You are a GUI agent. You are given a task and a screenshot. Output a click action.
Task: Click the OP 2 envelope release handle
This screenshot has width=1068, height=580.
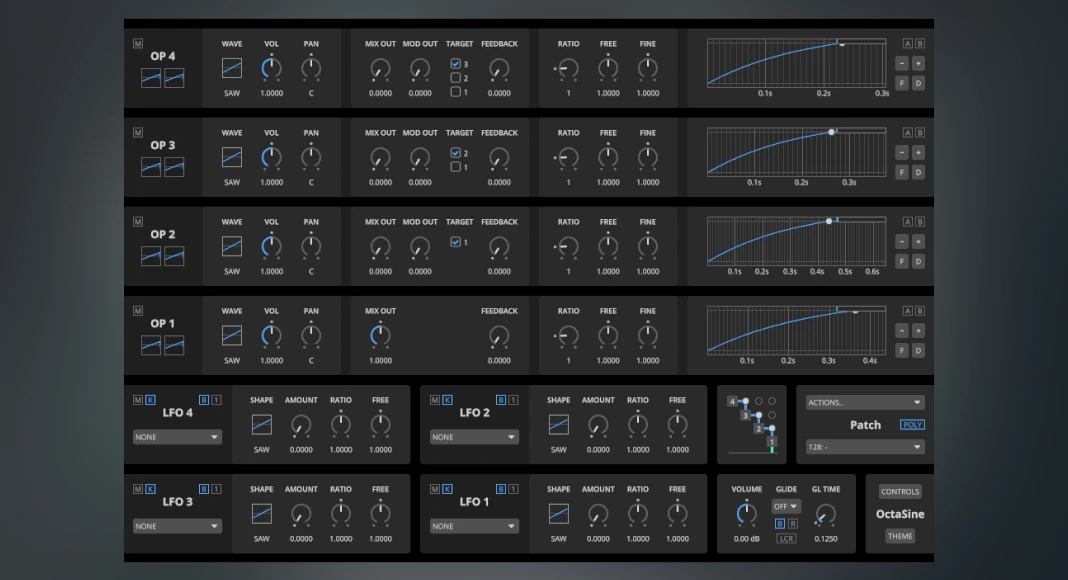click(x=836, y=220)
